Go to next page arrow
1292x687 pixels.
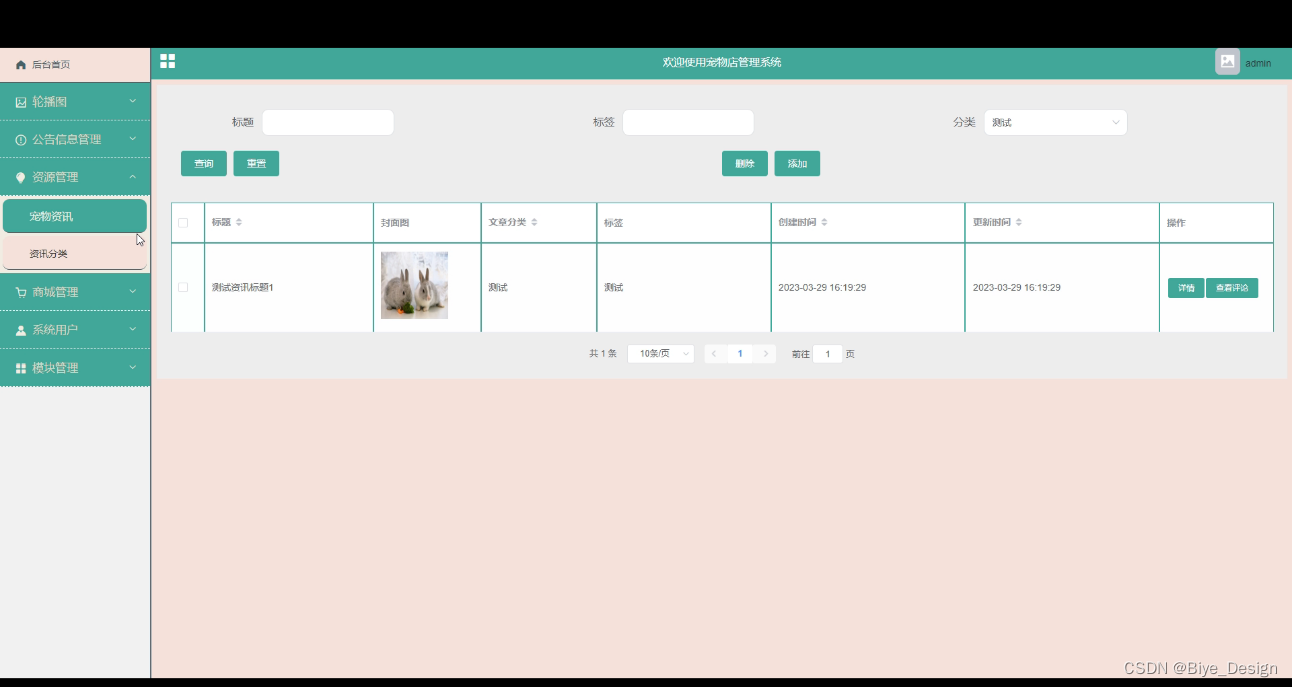click(766, 354)
